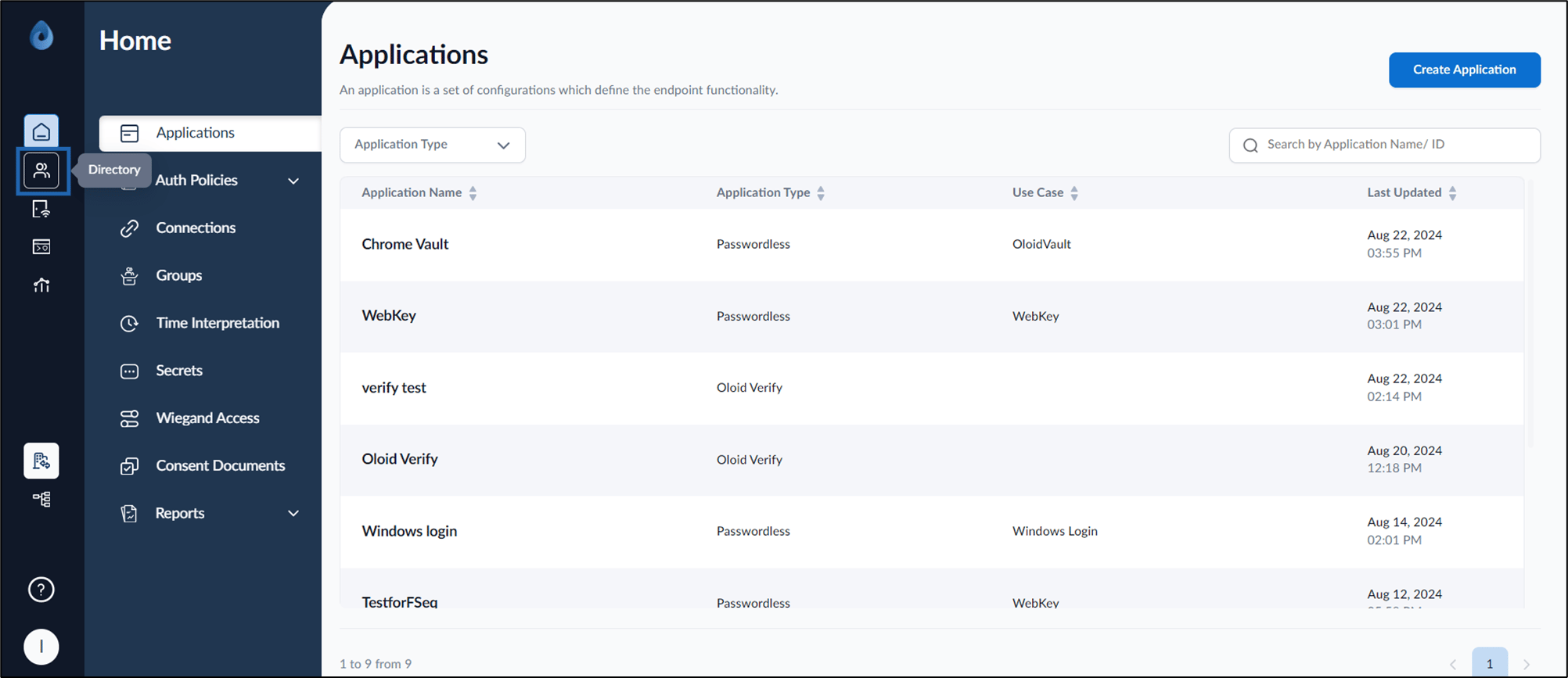This screenshot has height=678, width=1568.
Task: Open the help question mark icon
Action: (41, 590)
